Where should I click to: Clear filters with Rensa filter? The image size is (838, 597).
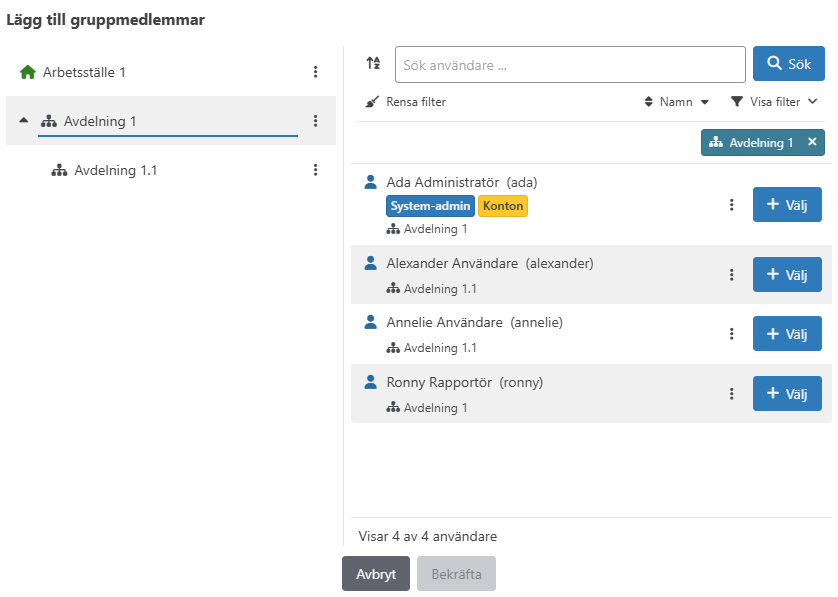tap(406, 102)
